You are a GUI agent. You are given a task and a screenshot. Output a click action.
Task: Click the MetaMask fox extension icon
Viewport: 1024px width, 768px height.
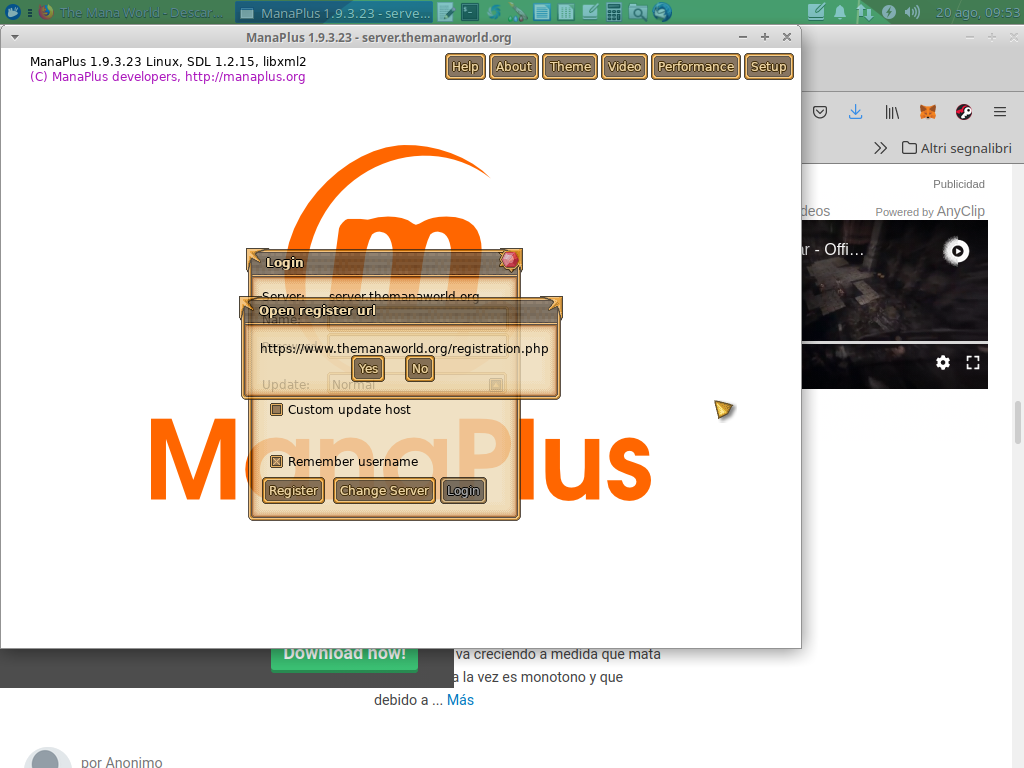(928, 112)
